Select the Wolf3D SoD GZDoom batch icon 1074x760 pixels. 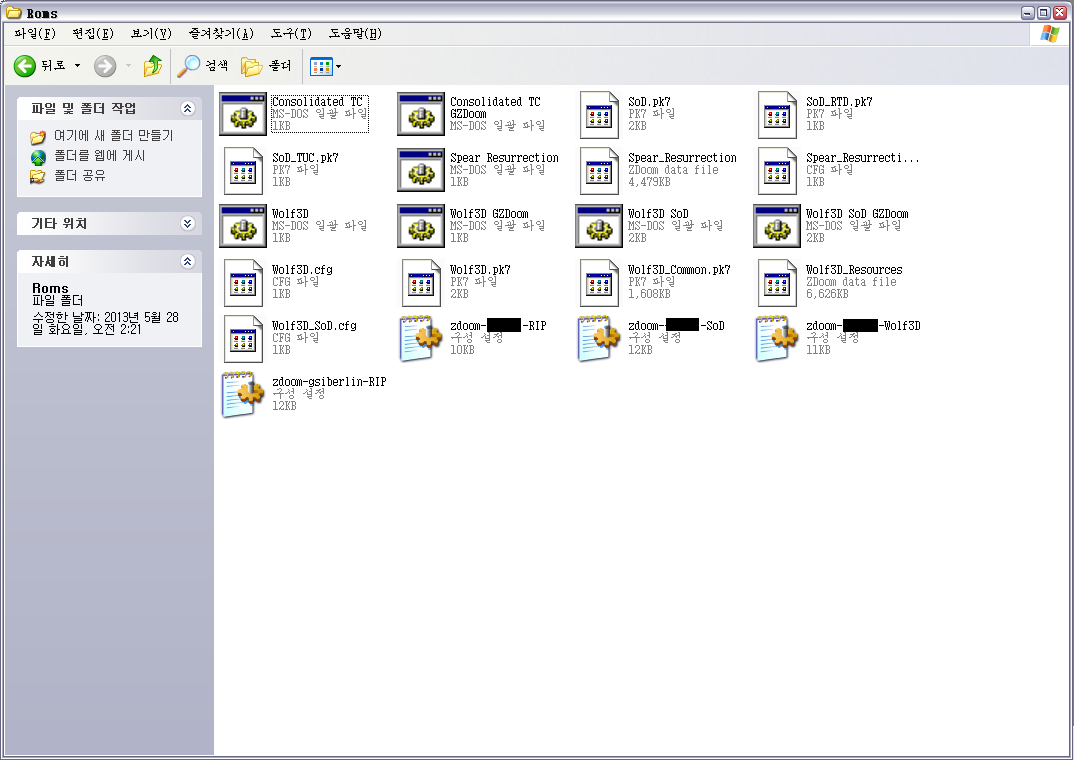[x=777, y=227]
